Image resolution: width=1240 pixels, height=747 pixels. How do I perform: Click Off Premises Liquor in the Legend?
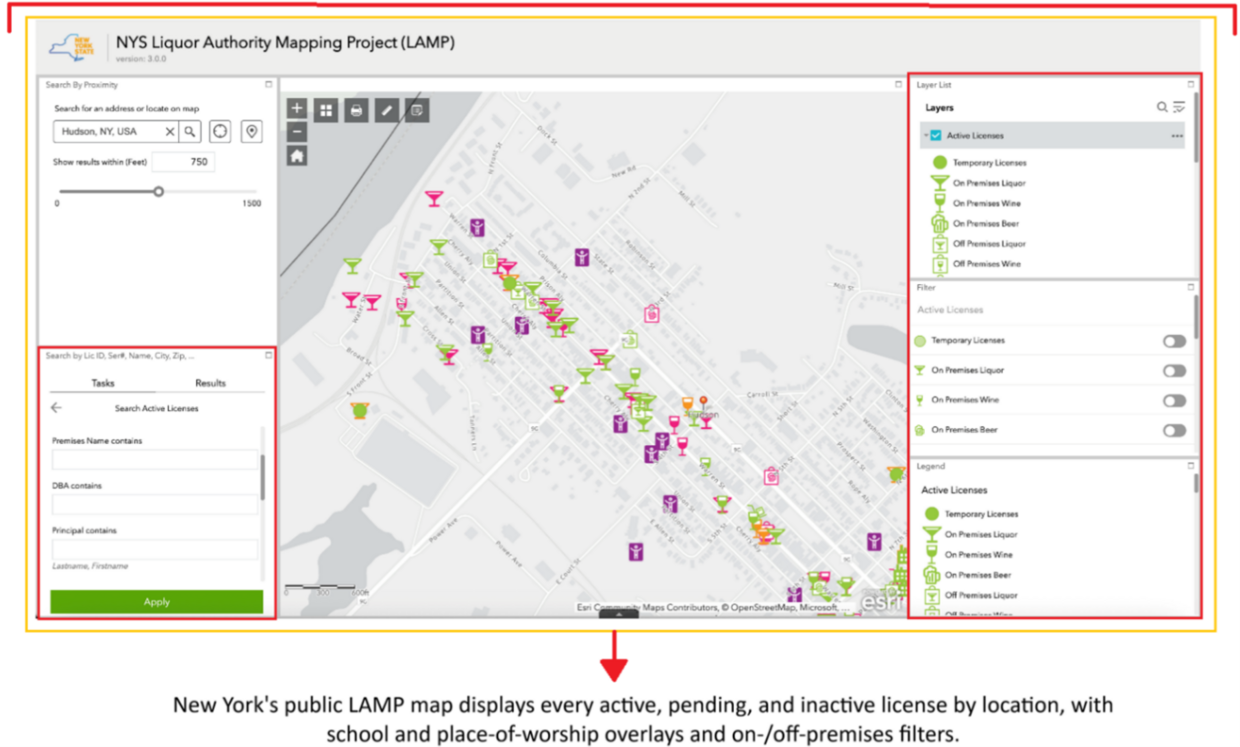981,595
